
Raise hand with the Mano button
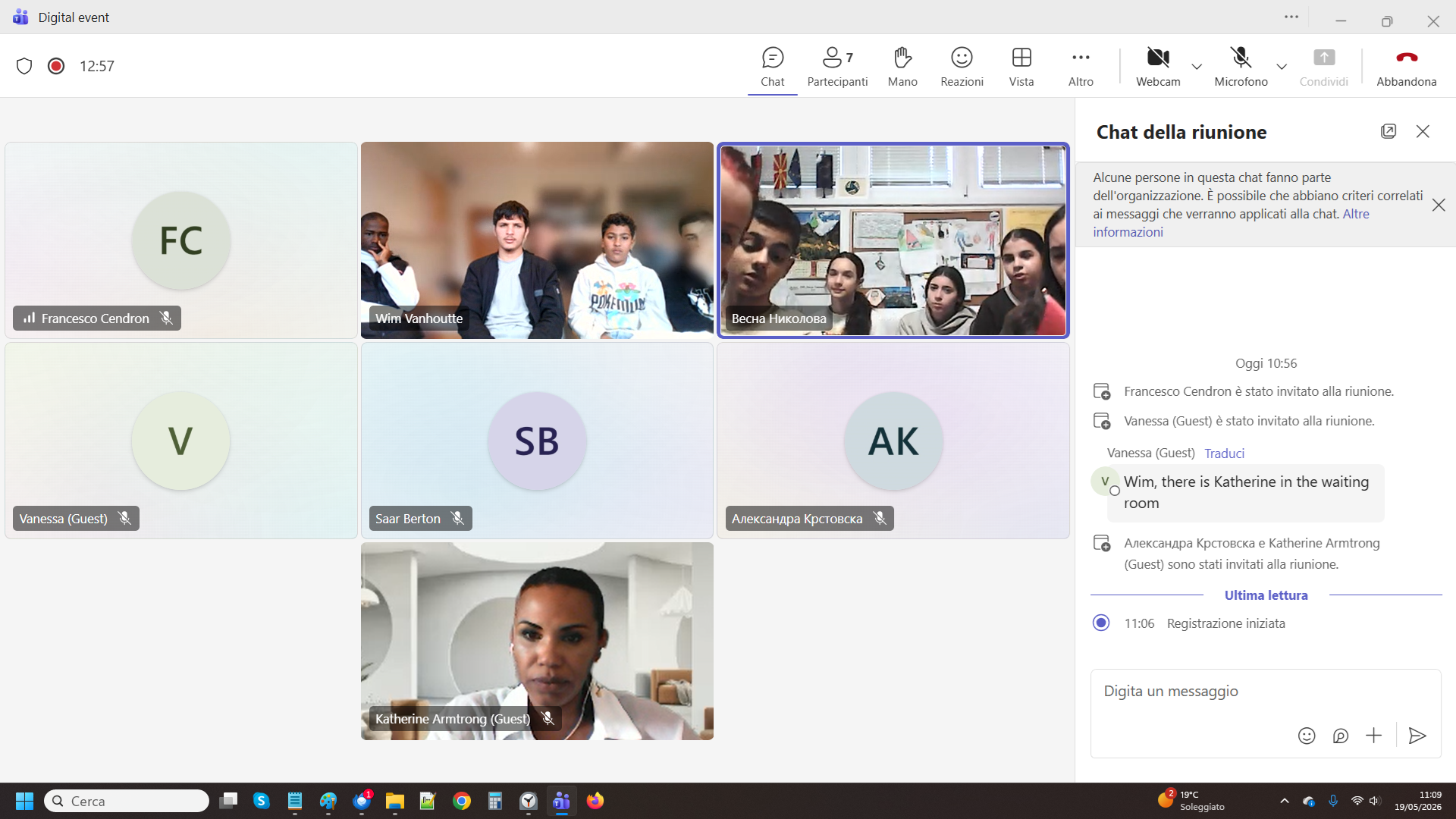point(902,67)
